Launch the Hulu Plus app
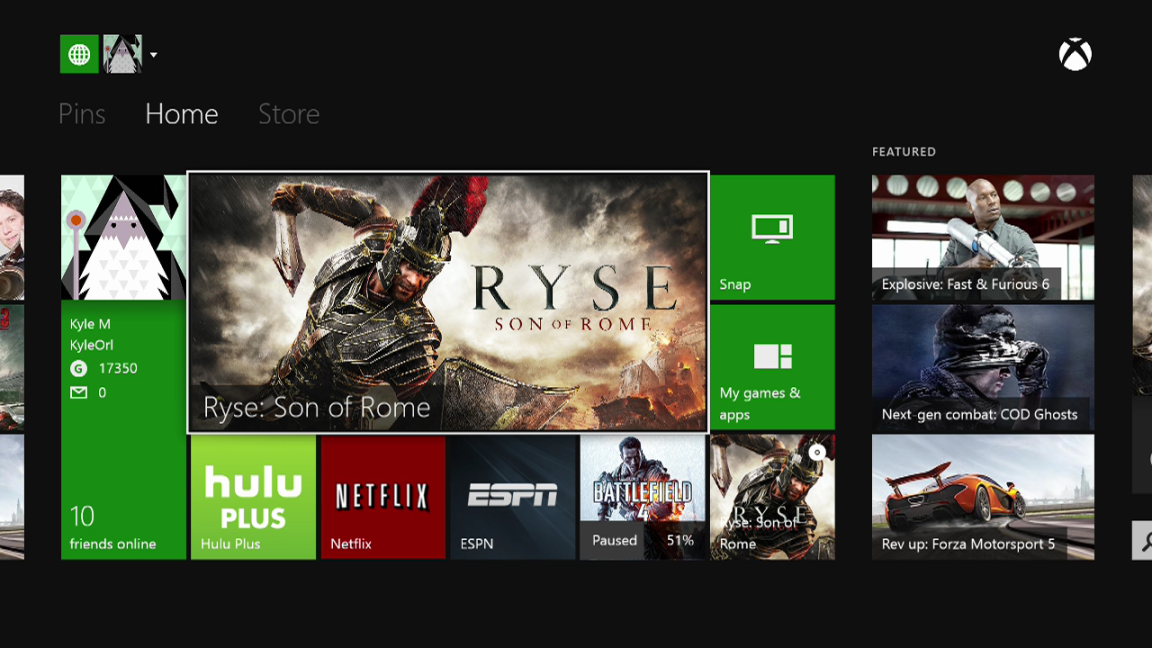This screenshot has width=1152, height=648. click(252, 497)
